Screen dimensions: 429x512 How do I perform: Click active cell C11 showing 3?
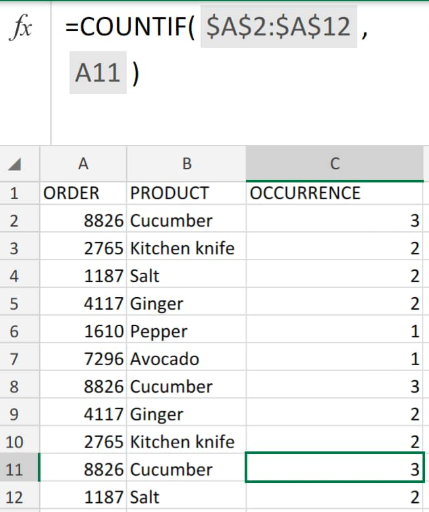[335, 468]
